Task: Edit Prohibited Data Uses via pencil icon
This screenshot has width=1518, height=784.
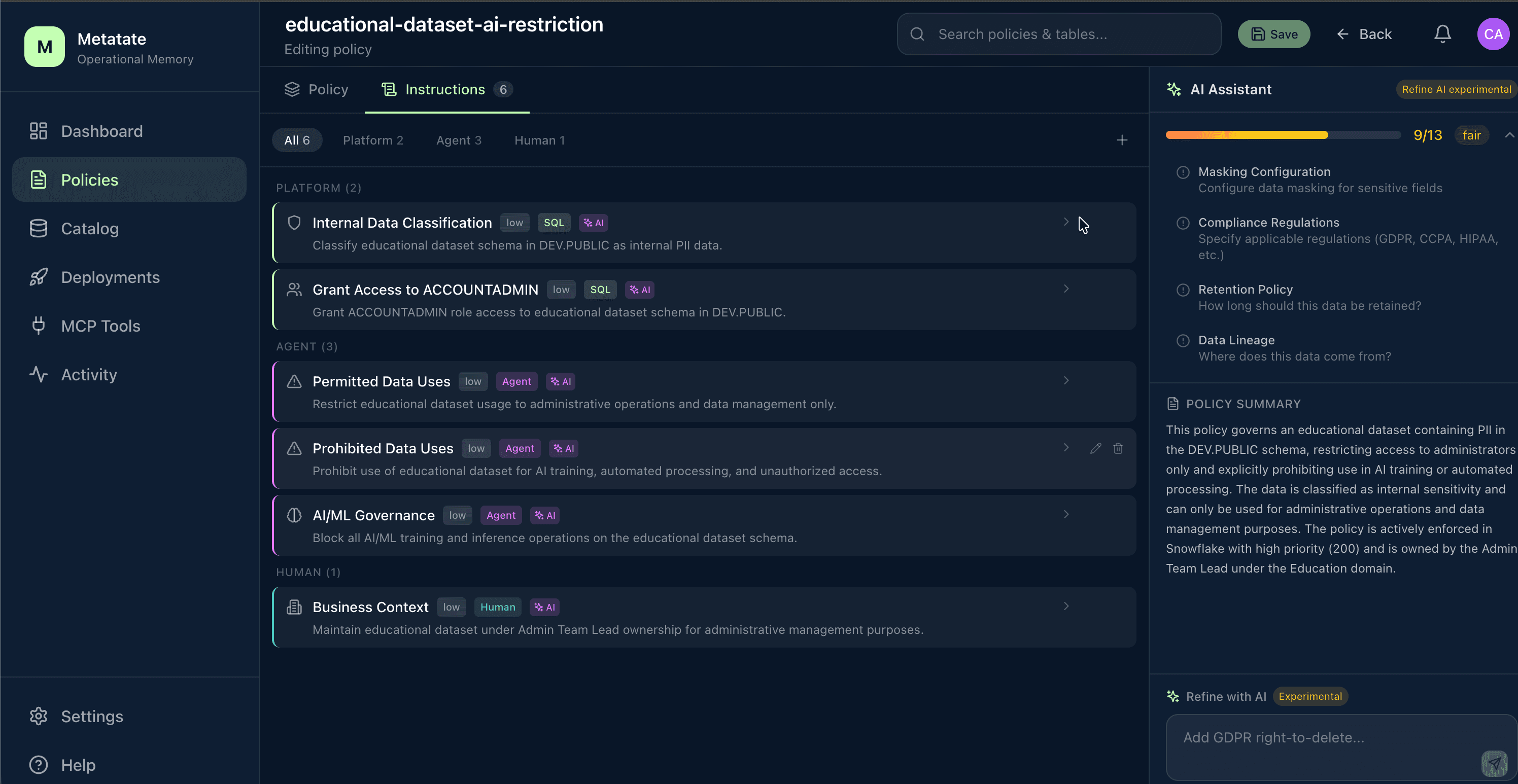Action: pyautogui.click(x=1095, y=448)
